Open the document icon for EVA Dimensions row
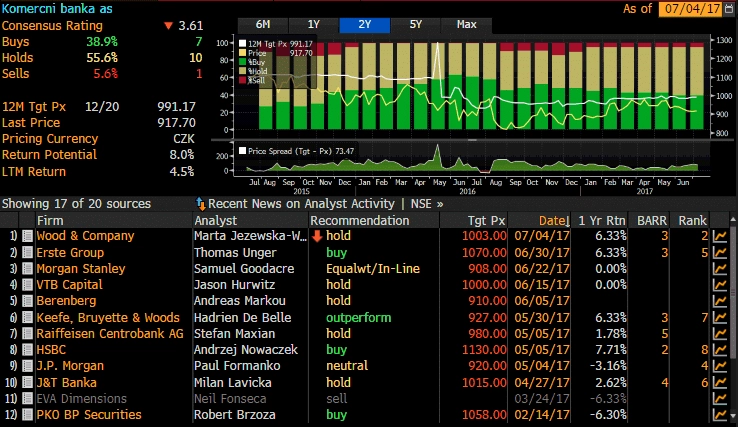Viewport: 738px width, 427px height. (x=27, y=398)
